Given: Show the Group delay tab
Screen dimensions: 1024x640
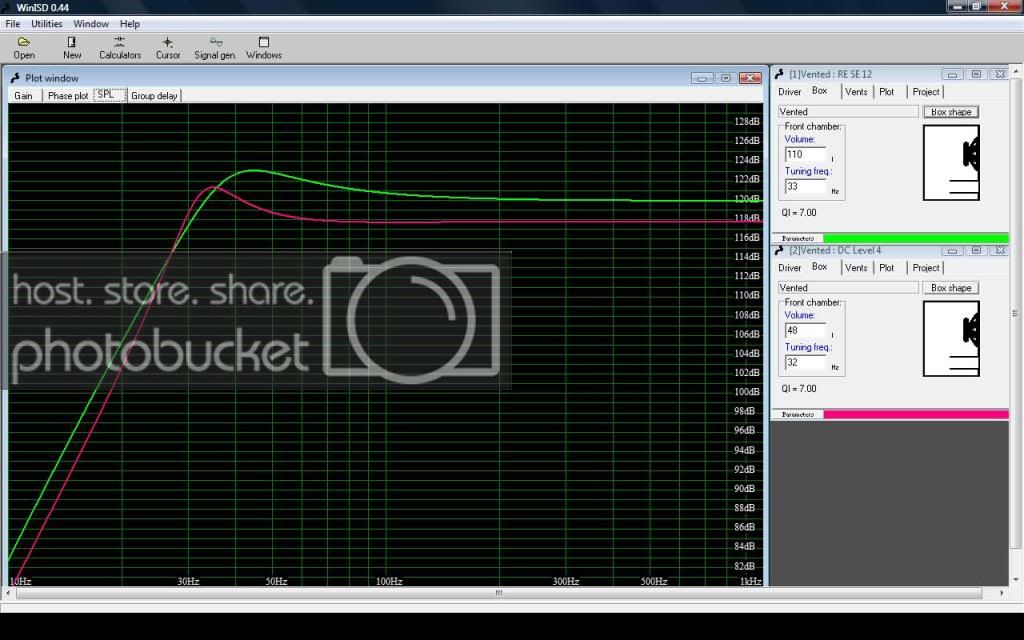Looking at the screenshot, I should click(154, 96).
